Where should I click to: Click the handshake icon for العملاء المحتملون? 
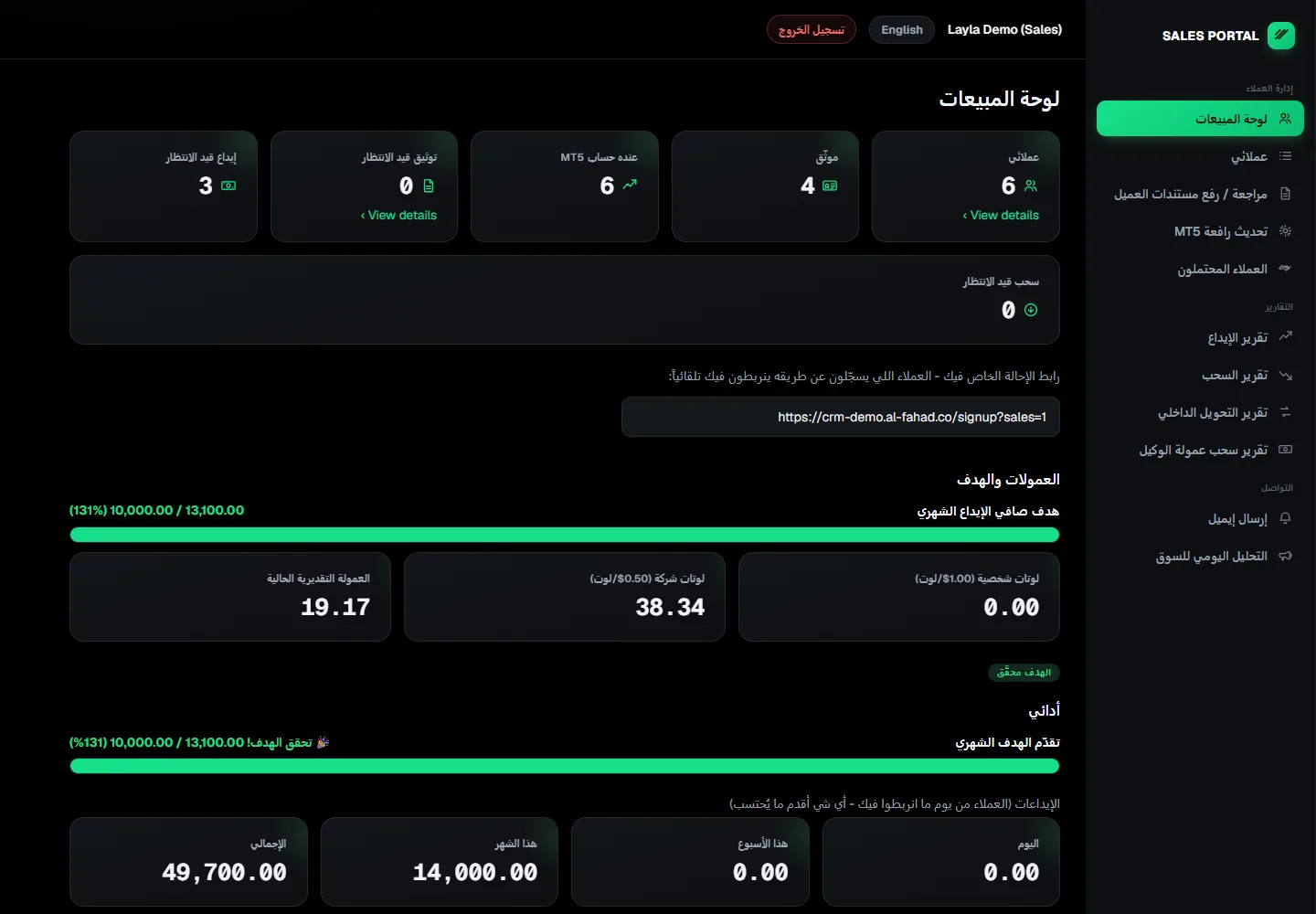[1285, 269]
